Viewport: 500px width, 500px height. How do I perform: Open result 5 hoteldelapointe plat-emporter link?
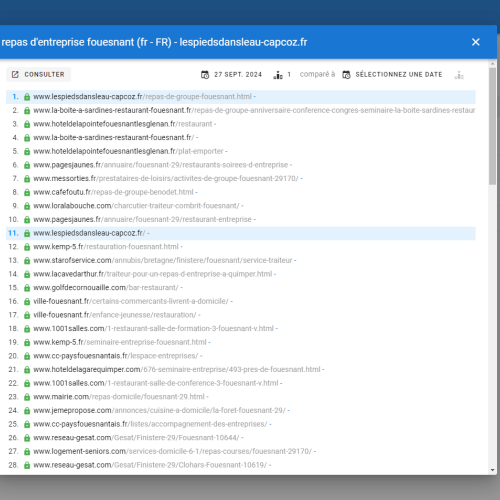point(128,151)
